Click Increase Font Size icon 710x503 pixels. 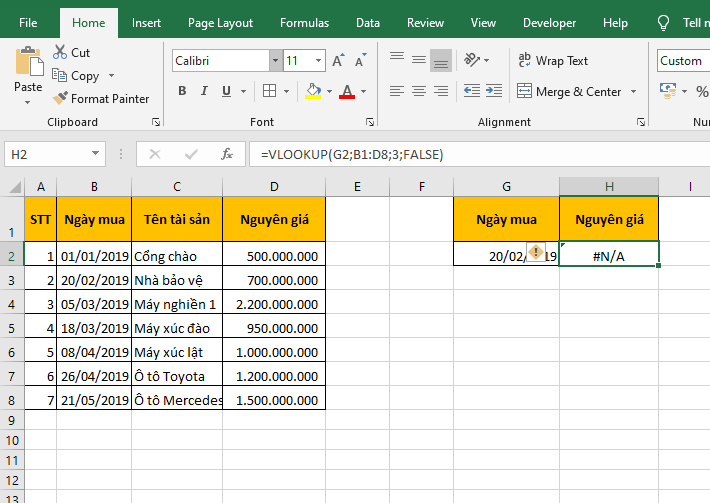[338, 61]
